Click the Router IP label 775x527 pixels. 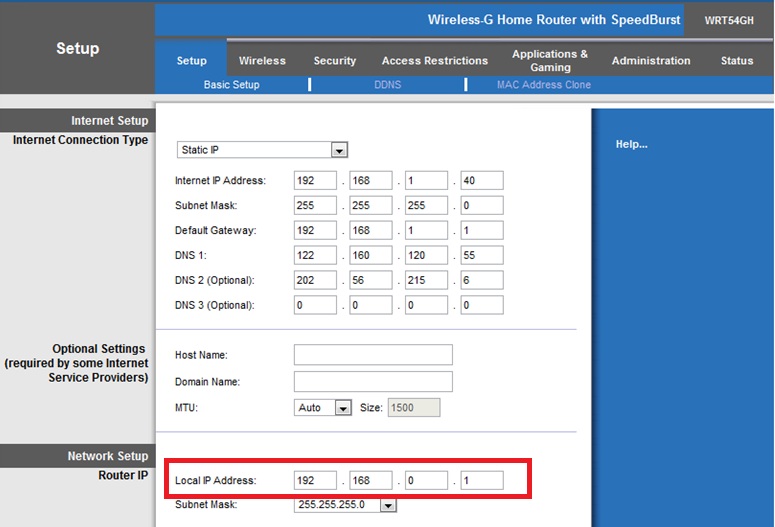point(123,475)
